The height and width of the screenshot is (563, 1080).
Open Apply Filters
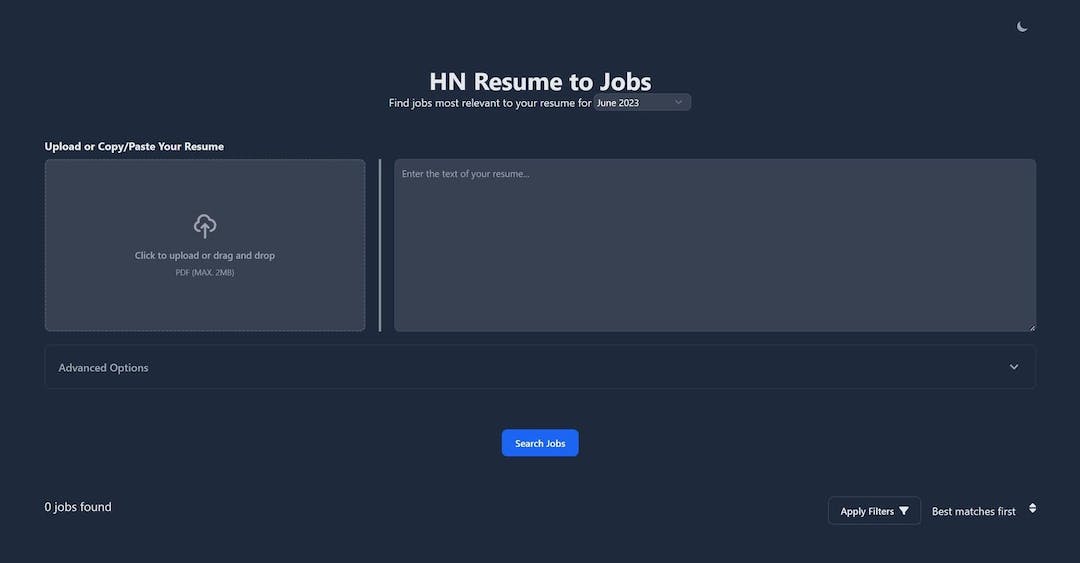(874, 511)
